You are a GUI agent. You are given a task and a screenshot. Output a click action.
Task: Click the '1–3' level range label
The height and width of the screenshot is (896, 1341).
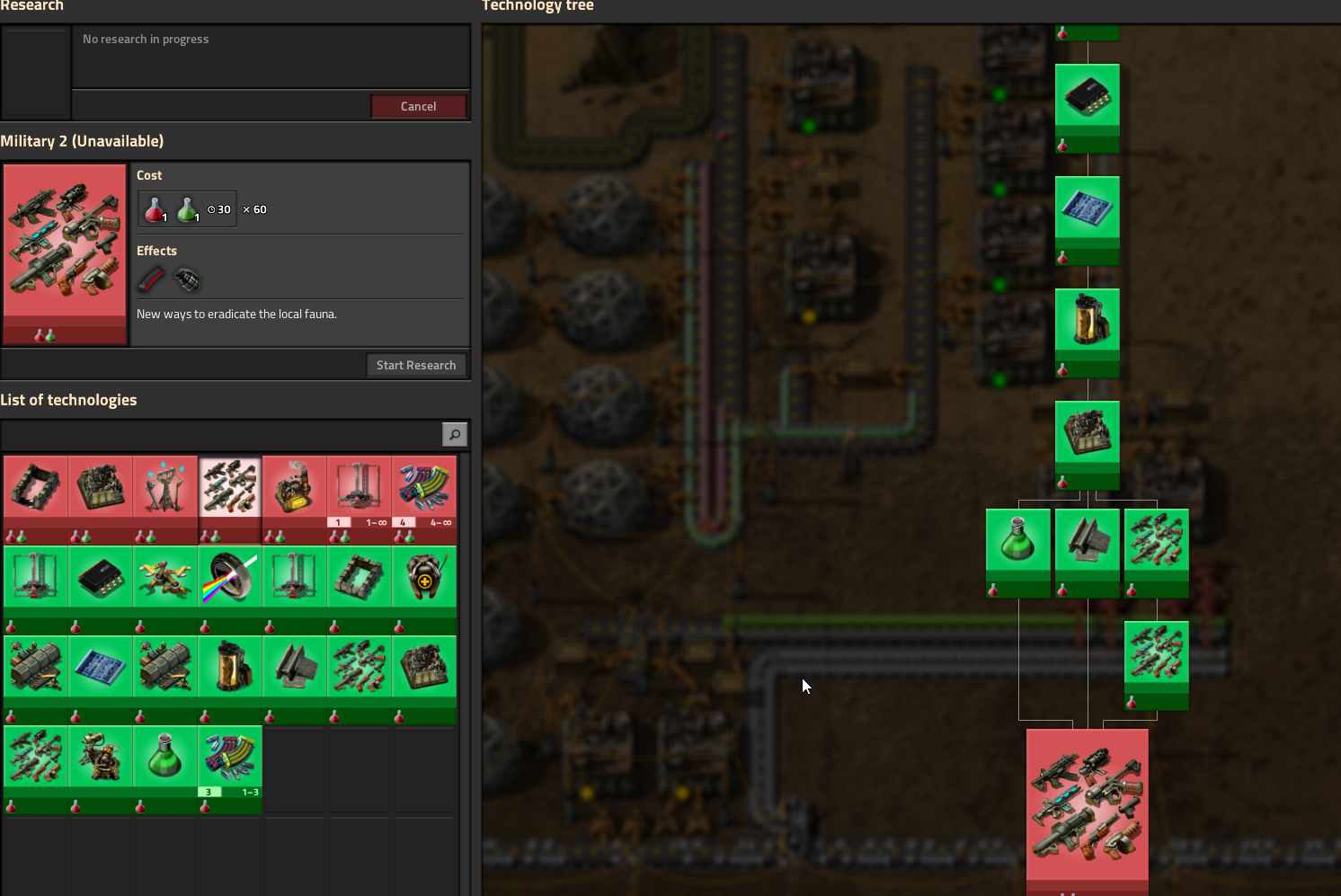click(x=250, y=792)
